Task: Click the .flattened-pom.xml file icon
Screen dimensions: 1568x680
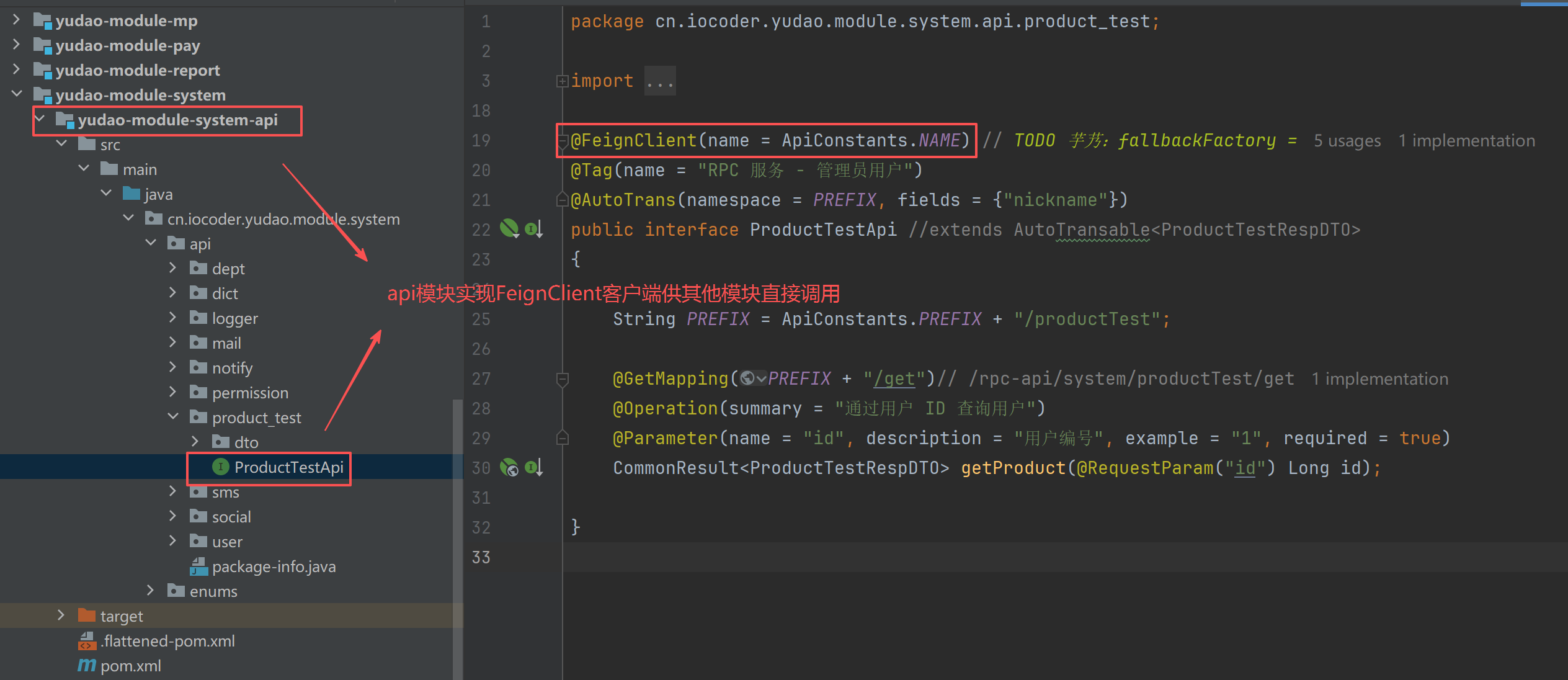Action: click(87, 641)
